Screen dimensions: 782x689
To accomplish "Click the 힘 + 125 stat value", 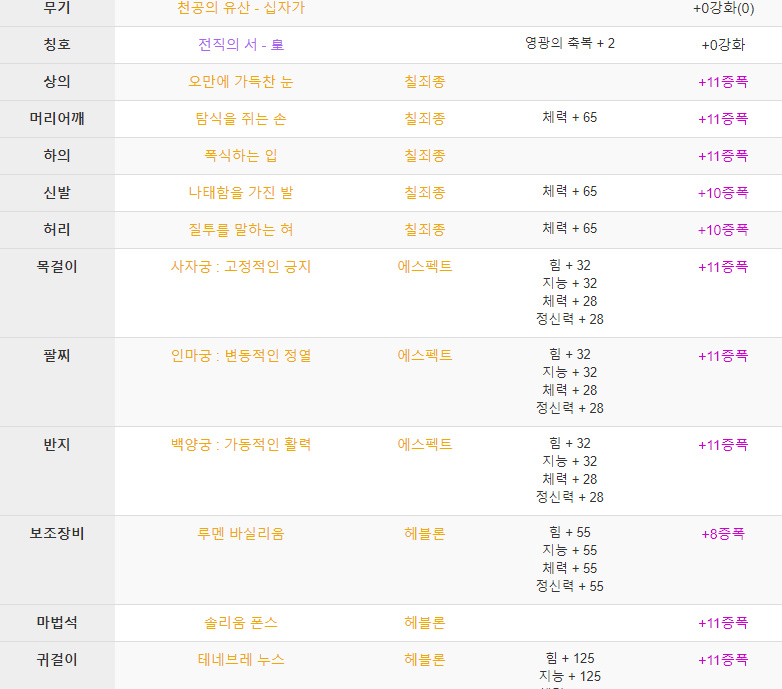I will tap(570, 658).
